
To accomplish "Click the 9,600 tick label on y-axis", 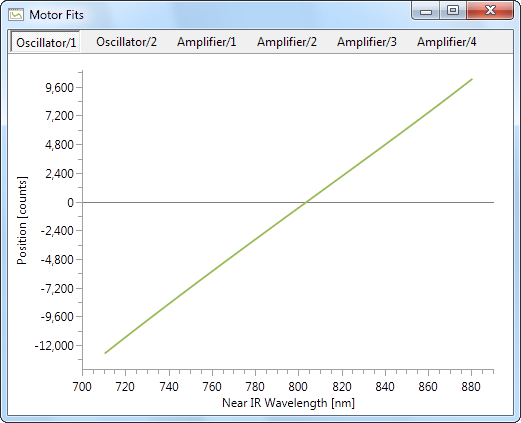I will click(x=59, y=88).
